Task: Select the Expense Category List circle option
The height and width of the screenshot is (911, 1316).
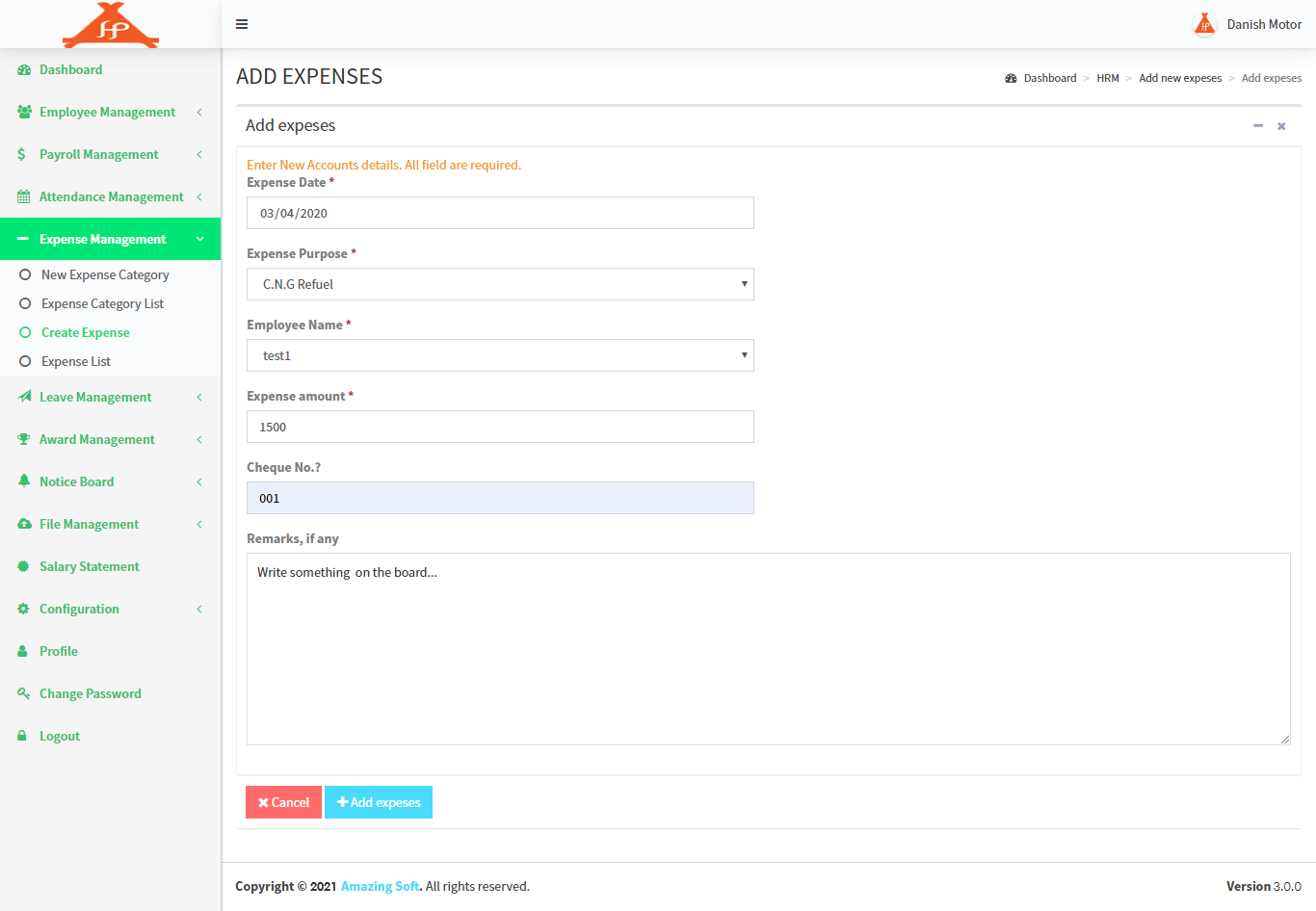Action: (25, 303)
